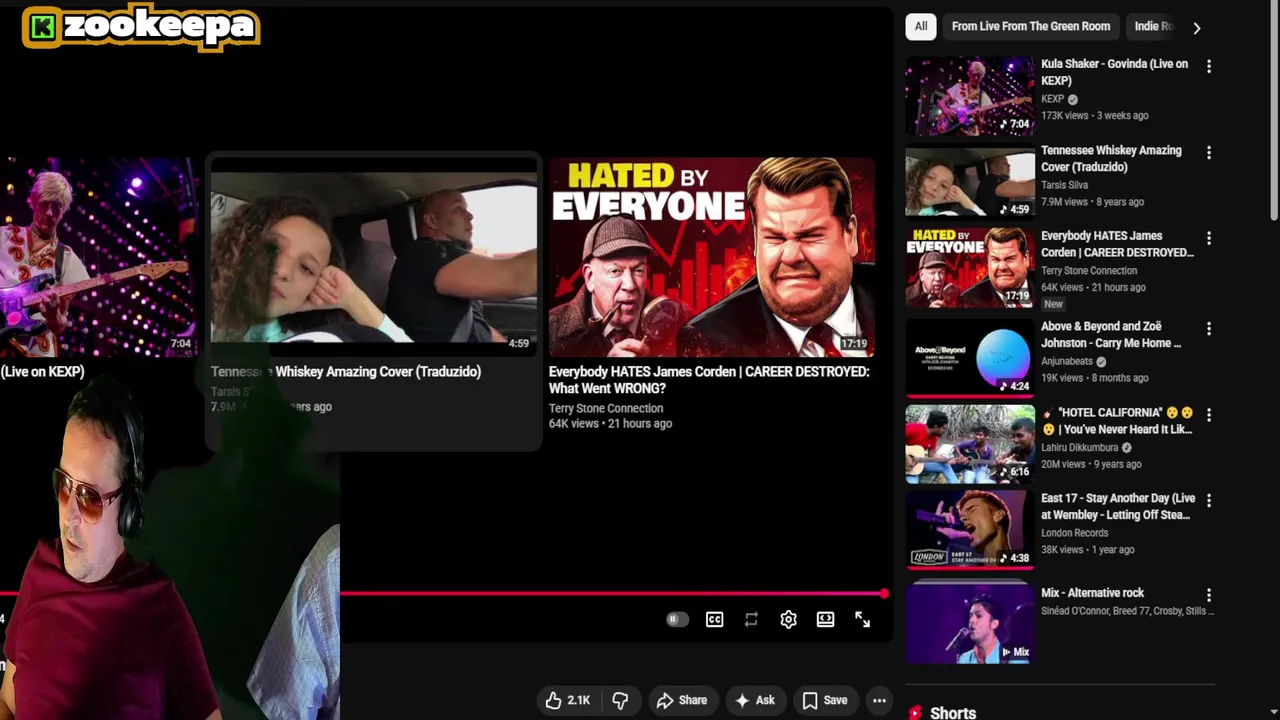Viewport: 1280px width, 720px height.
Task: Open Kula Shaker Govinda sidebar thumbnail
Action: 970,96
